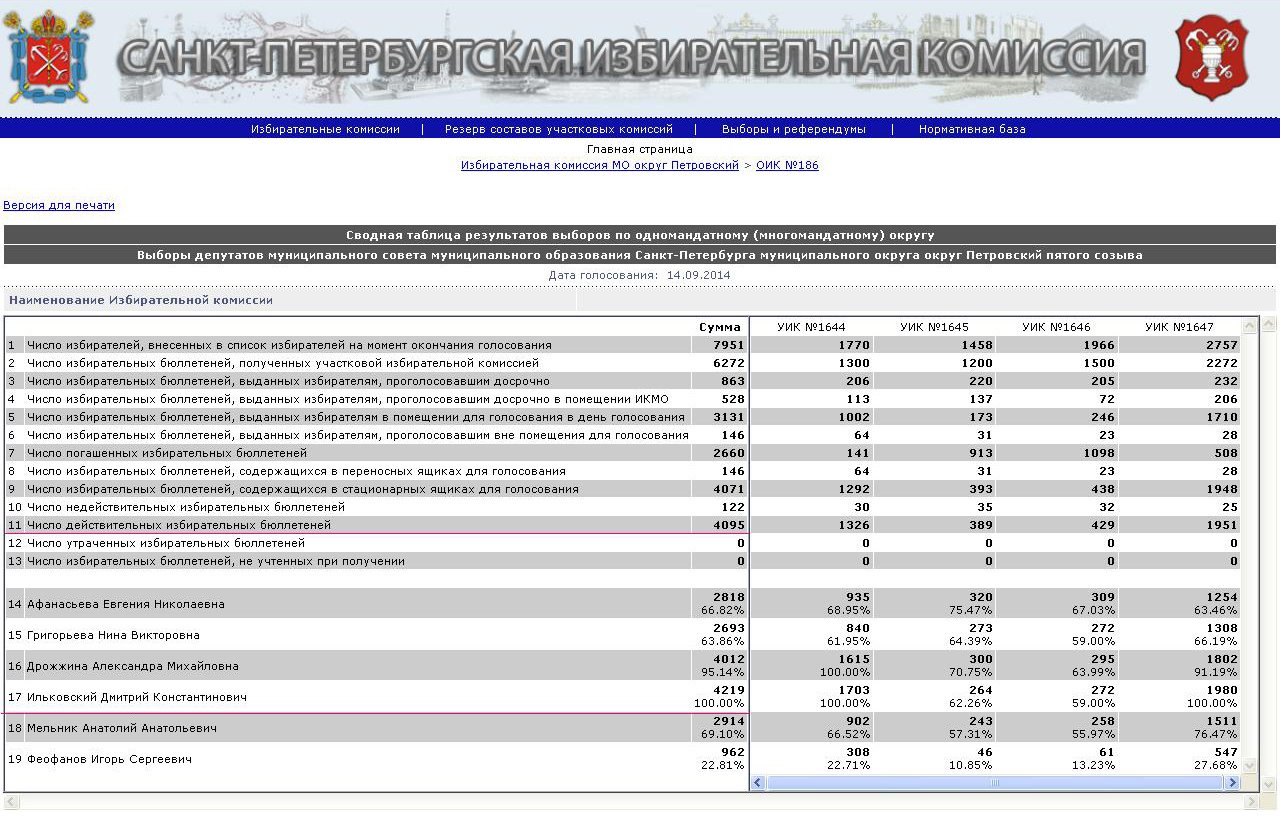This screenshot has width=1280, height=833.
Task: Click the table's horizontal scrollbar left arrow
Action: [x=758, y=783]
